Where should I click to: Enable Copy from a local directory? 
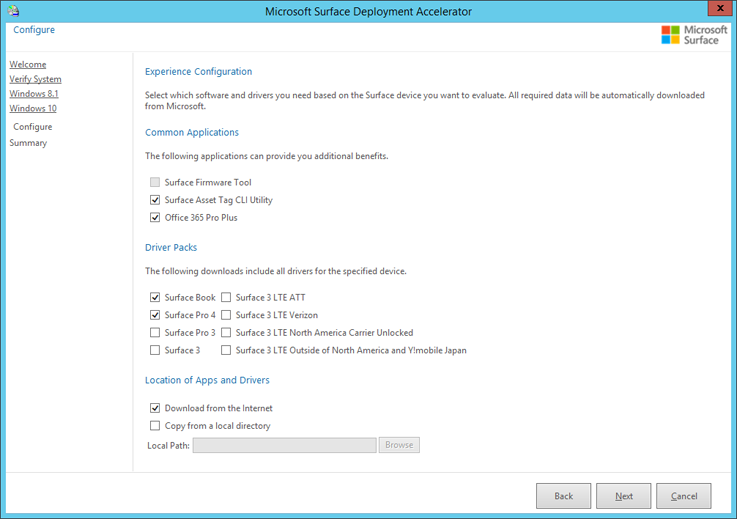coord(155,425)
